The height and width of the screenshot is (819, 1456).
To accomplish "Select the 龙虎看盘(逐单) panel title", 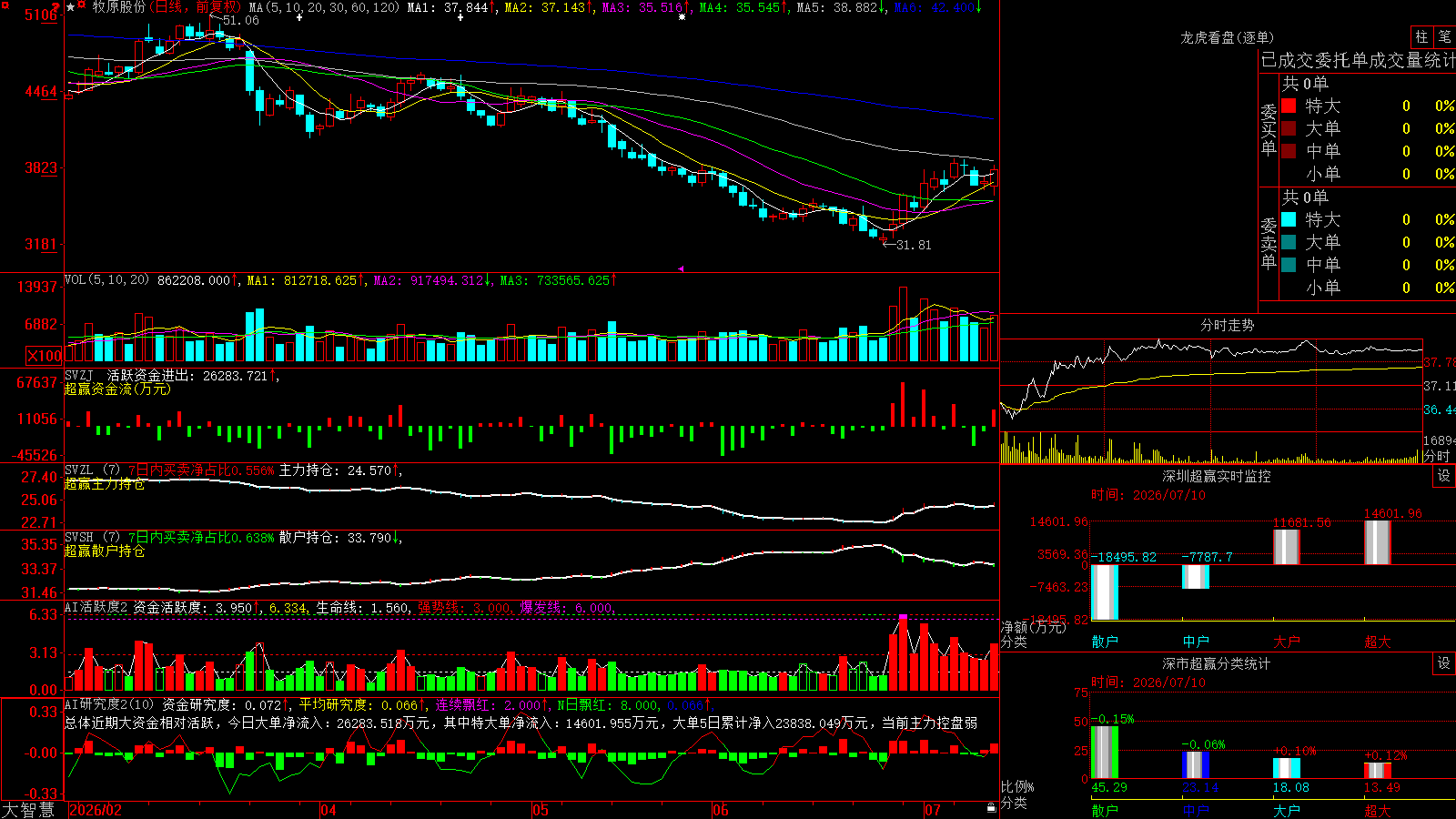I will pos(1227,37).
